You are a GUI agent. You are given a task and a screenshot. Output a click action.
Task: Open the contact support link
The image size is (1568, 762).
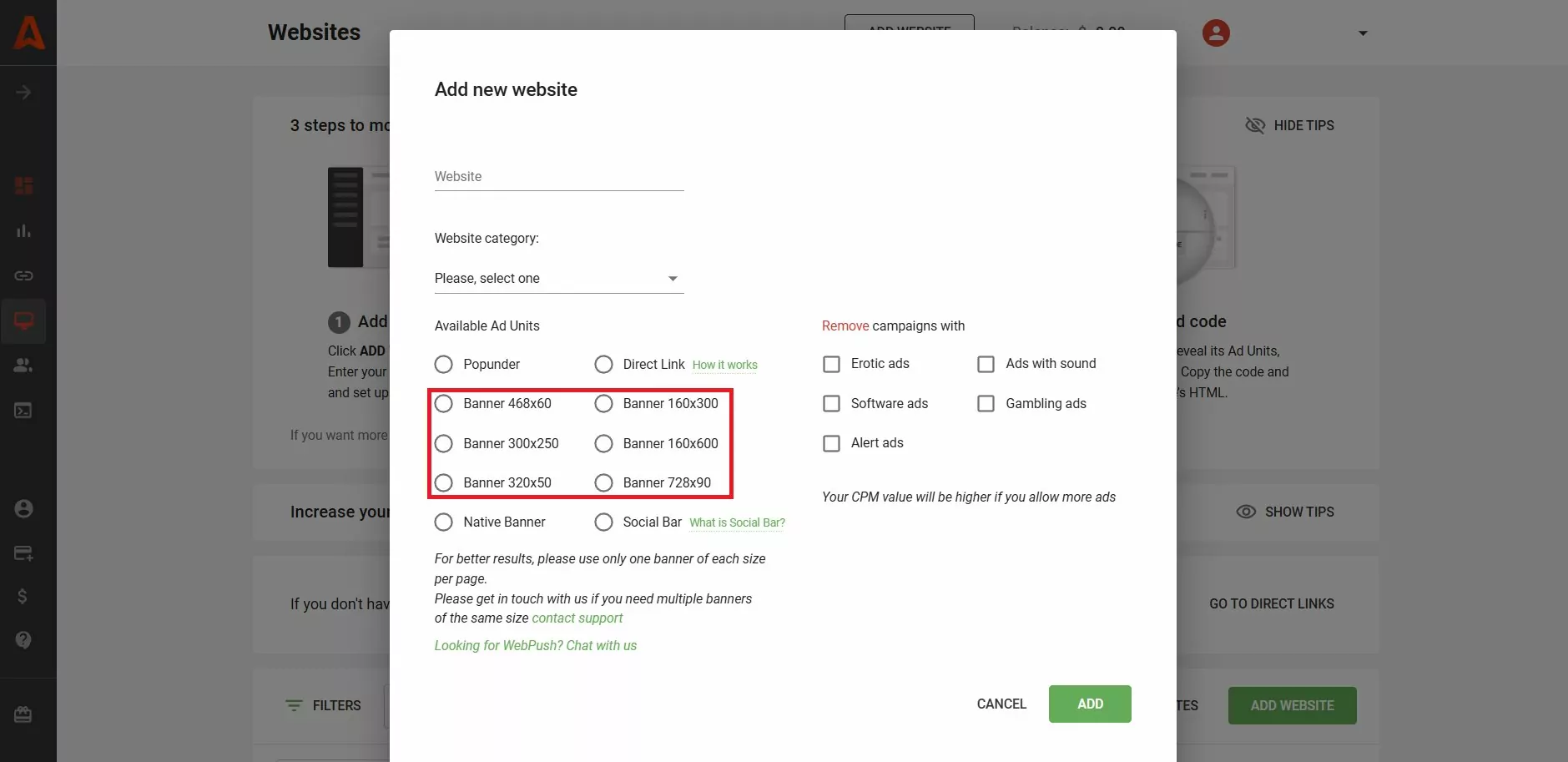(x=577, y=618)
